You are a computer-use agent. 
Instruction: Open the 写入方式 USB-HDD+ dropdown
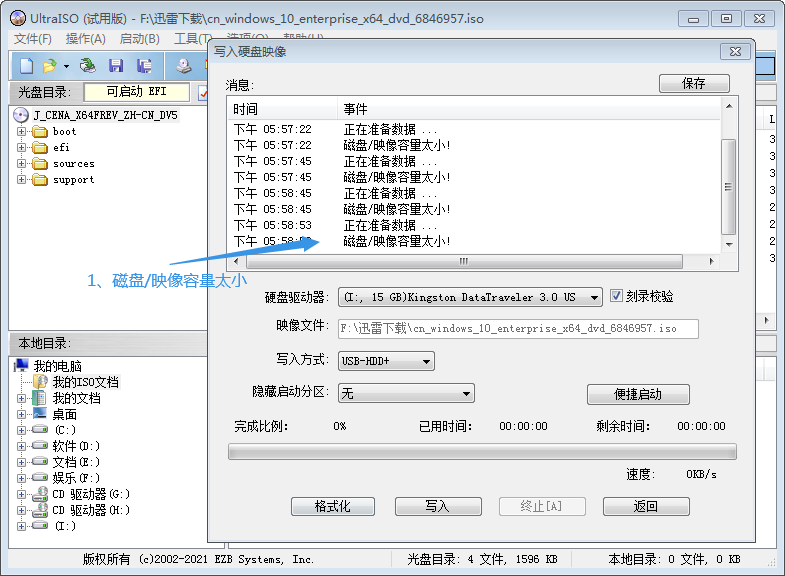click(427, 361)
